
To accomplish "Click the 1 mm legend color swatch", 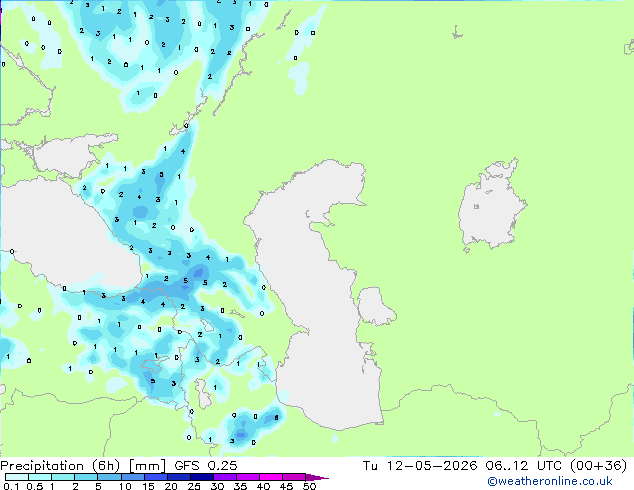I will (63, 477).
